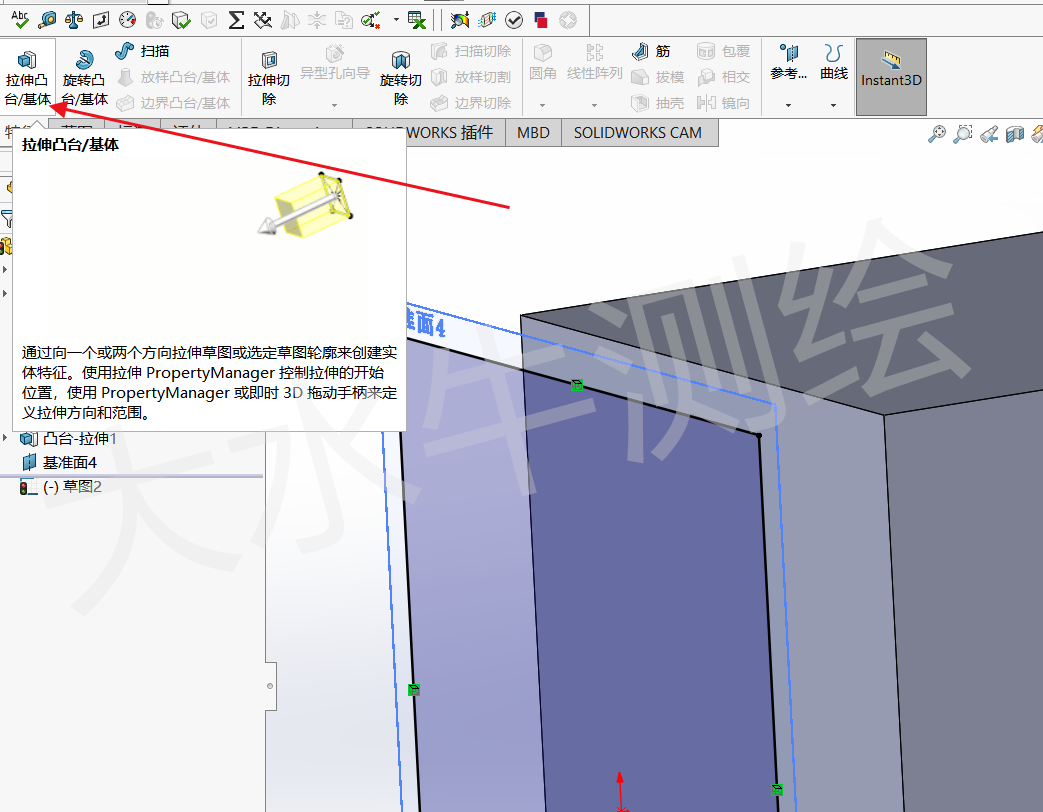This screenshot has width=1043, height=812.
Task: Open the Mass Properties scale icon
Action: 74,20
